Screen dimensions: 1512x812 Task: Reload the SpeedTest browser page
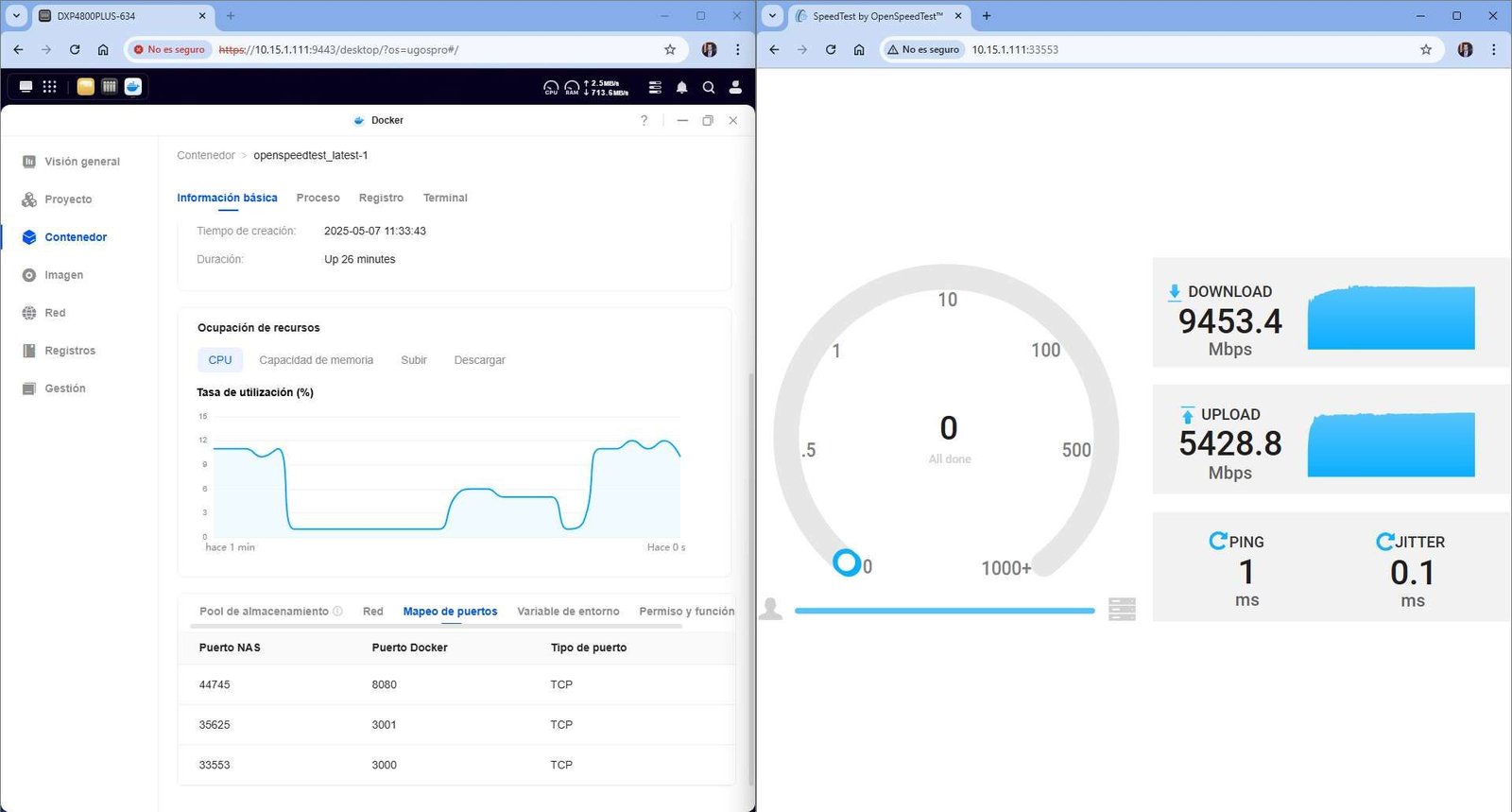831,49
